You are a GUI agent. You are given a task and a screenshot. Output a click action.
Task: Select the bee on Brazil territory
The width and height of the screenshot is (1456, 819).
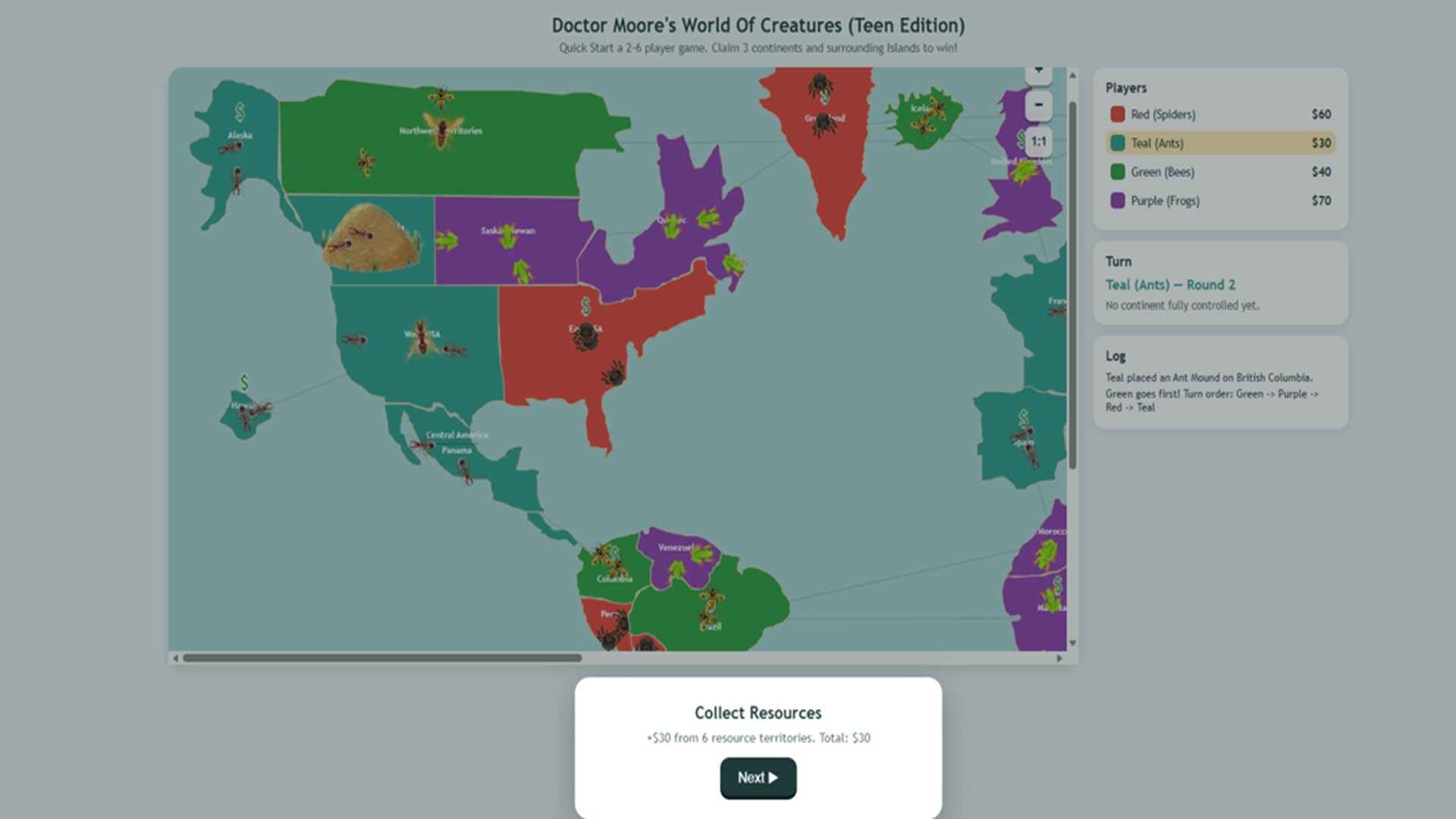point(710,607)
